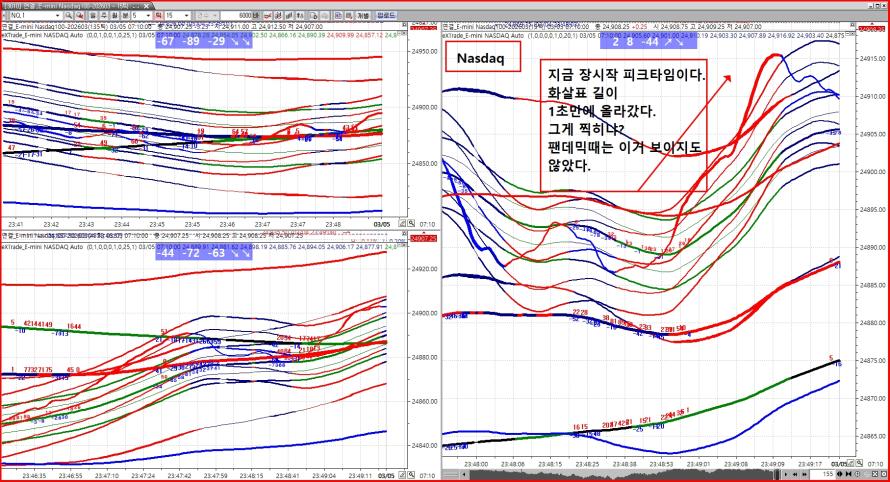Click zoom magnifier icon under top-left chart

coord(411,223)
